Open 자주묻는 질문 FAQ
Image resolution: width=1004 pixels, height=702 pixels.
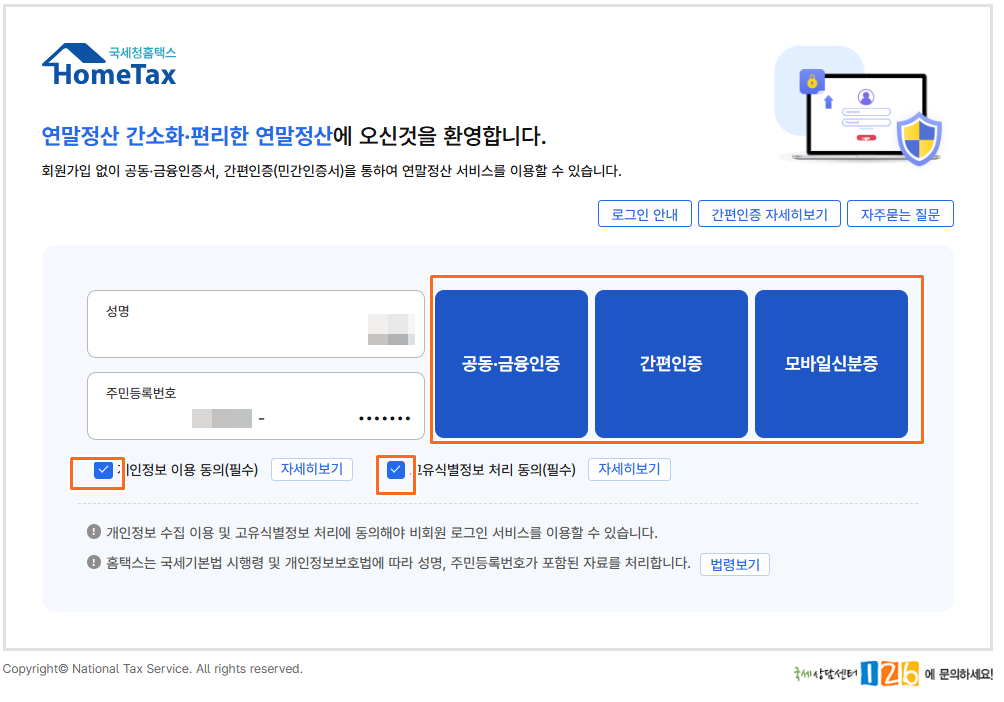[900, 213]
